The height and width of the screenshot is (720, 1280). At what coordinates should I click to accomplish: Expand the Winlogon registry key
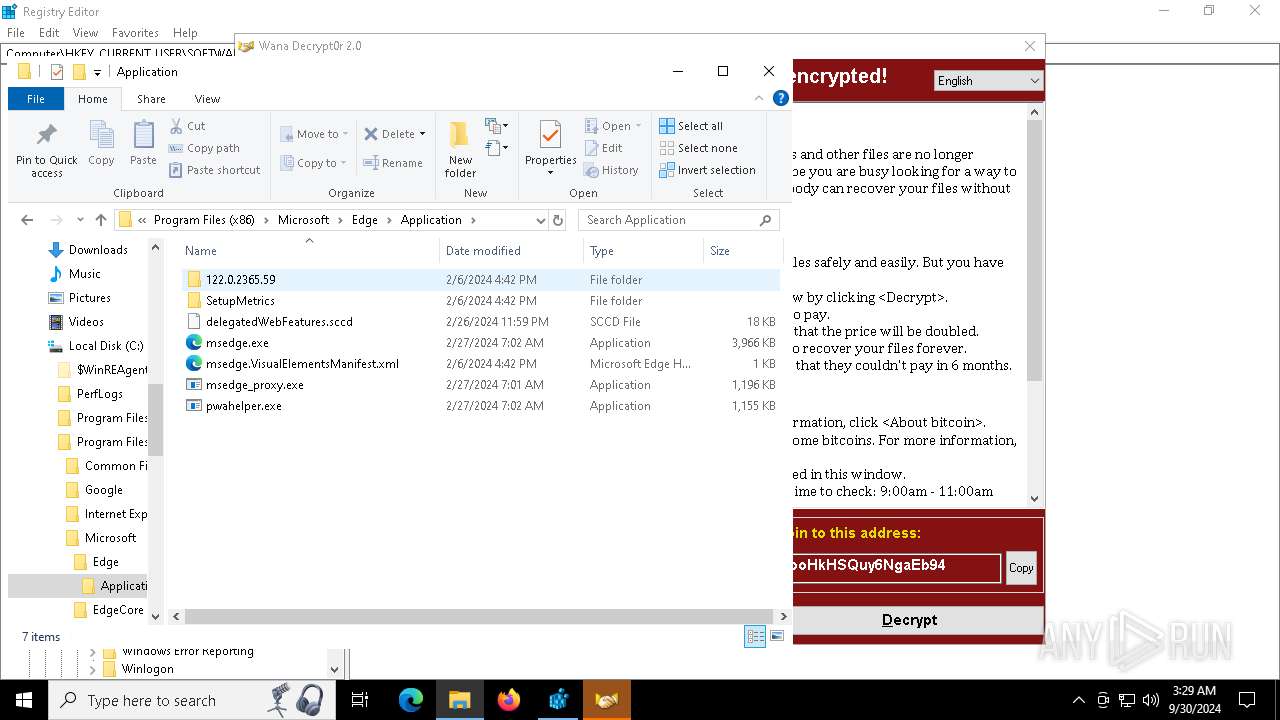tap(93, 669)
